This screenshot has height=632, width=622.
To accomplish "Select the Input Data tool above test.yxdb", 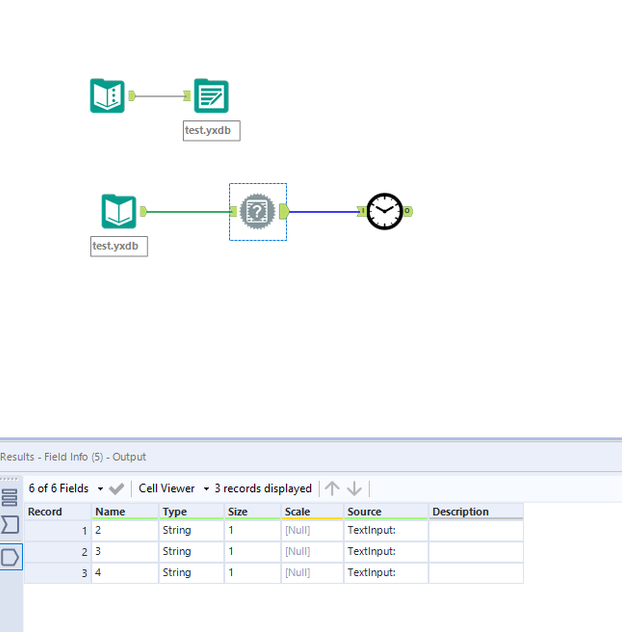I will [x=119, y=212].
